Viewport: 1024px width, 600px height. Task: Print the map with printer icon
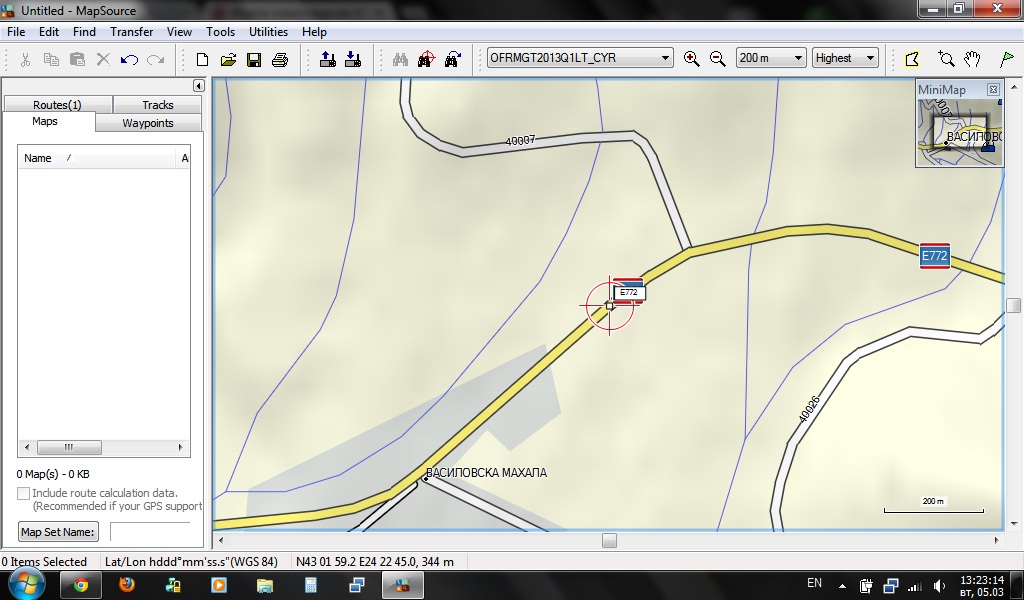(x=280, y=59)
